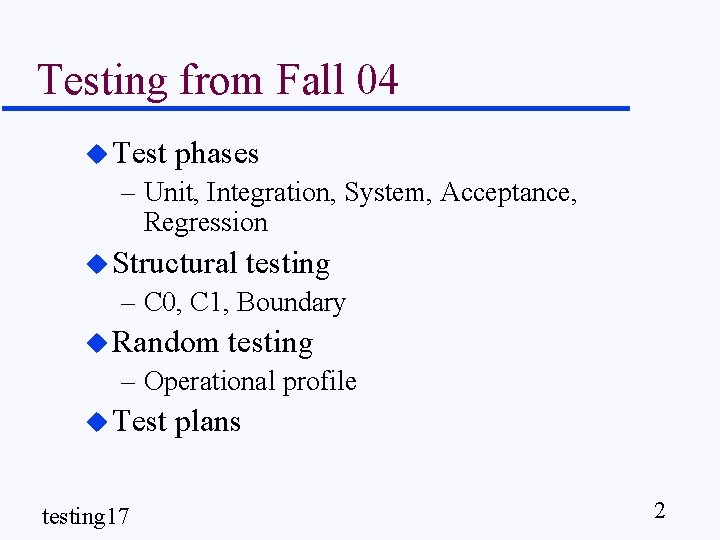The image size is (720, 540).
Task: Select the slide title Testing from Fall 04
Action: [217, 79]
